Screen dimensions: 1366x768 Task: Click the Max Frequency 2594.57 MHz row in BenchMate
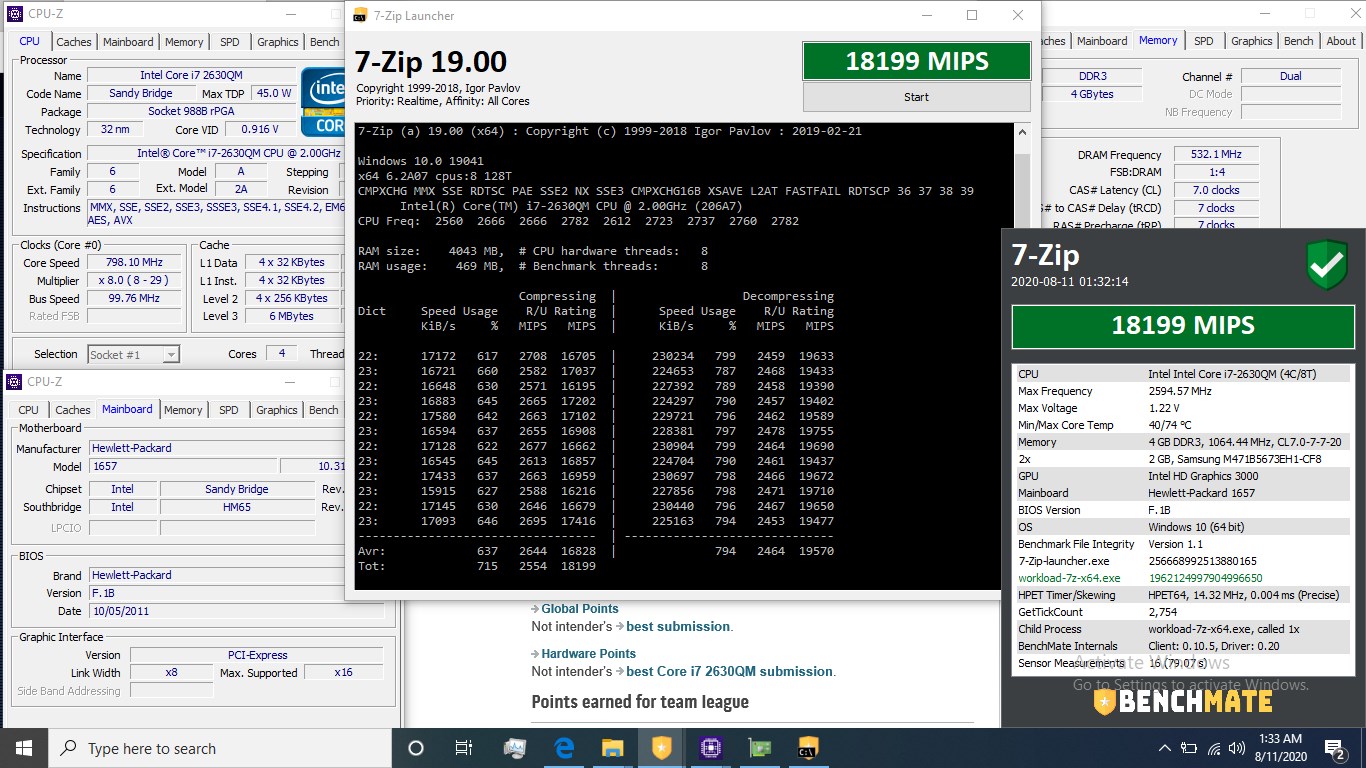pos(1183,391)
